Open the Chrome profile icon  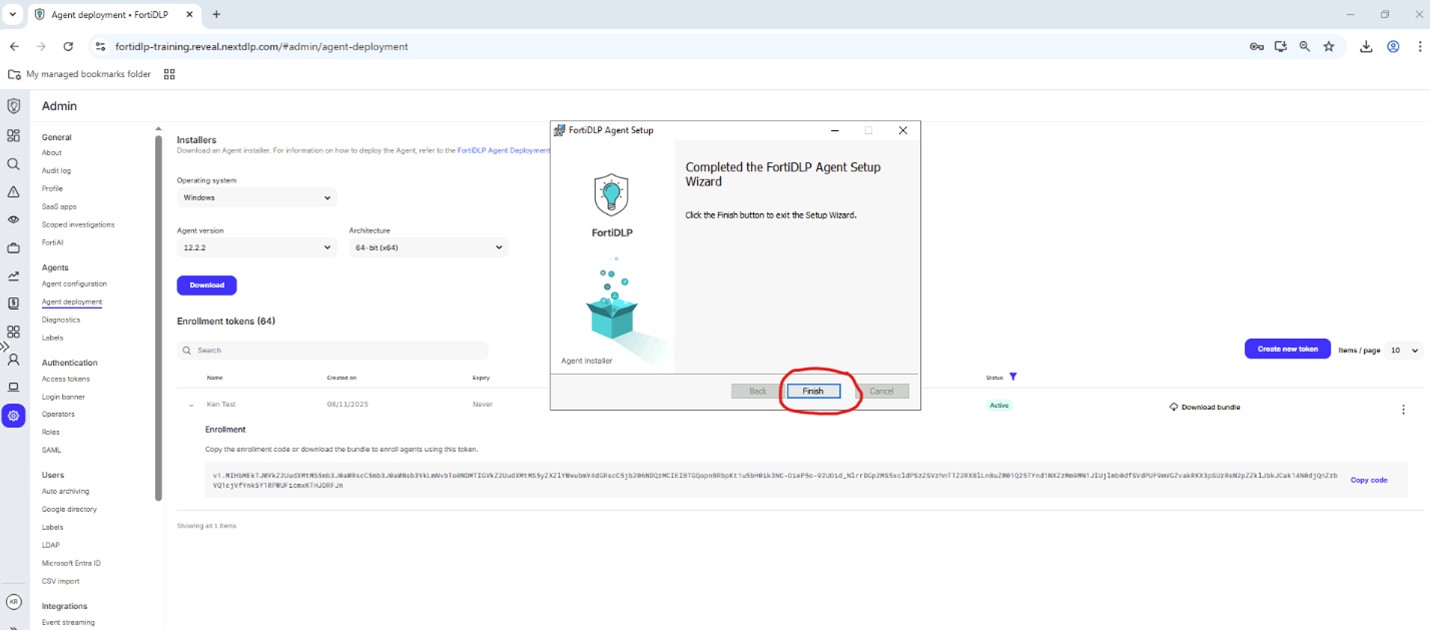(1393, 46)
